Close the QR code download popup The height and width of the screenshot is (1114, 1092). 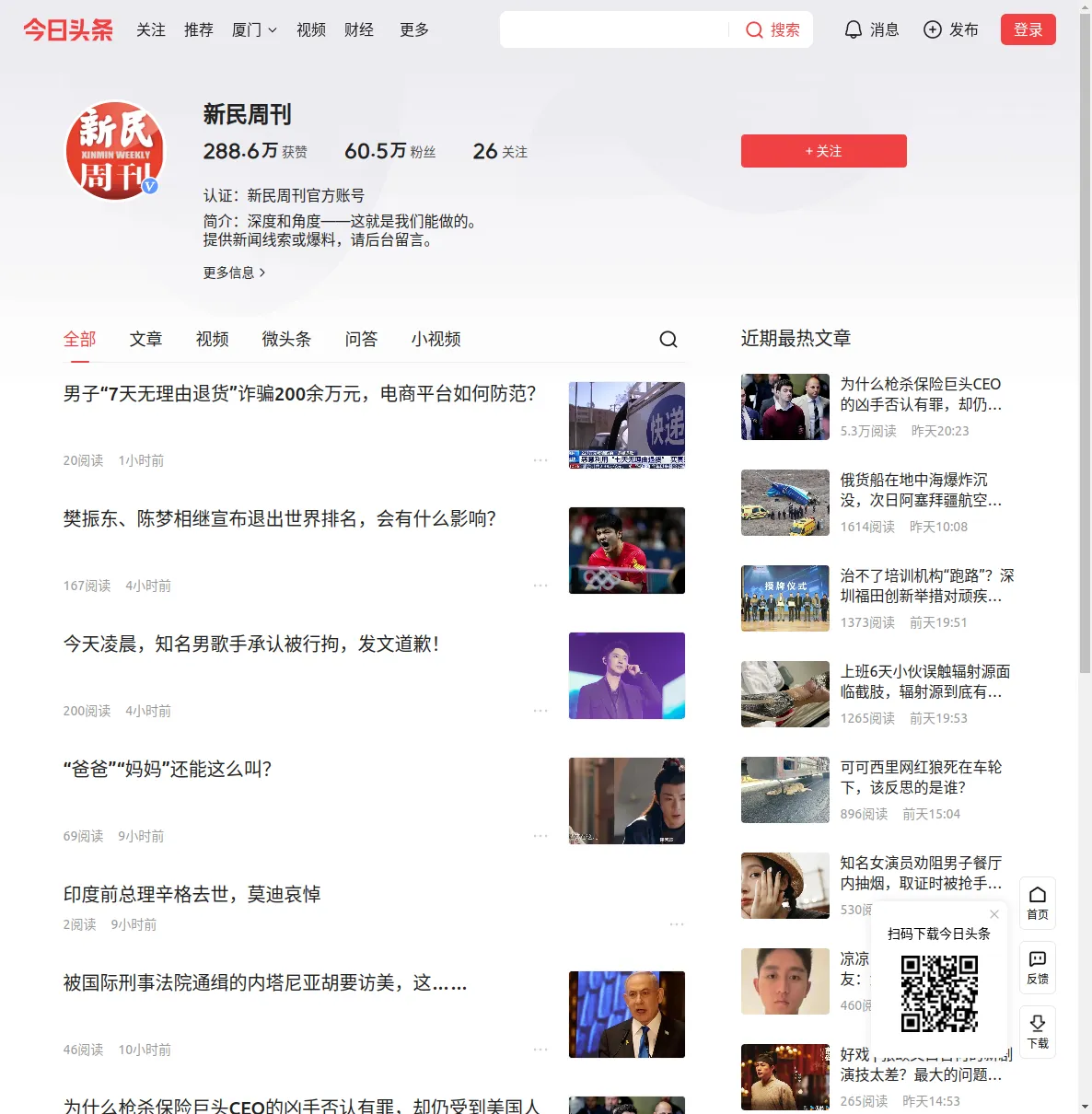coord(994,914)
